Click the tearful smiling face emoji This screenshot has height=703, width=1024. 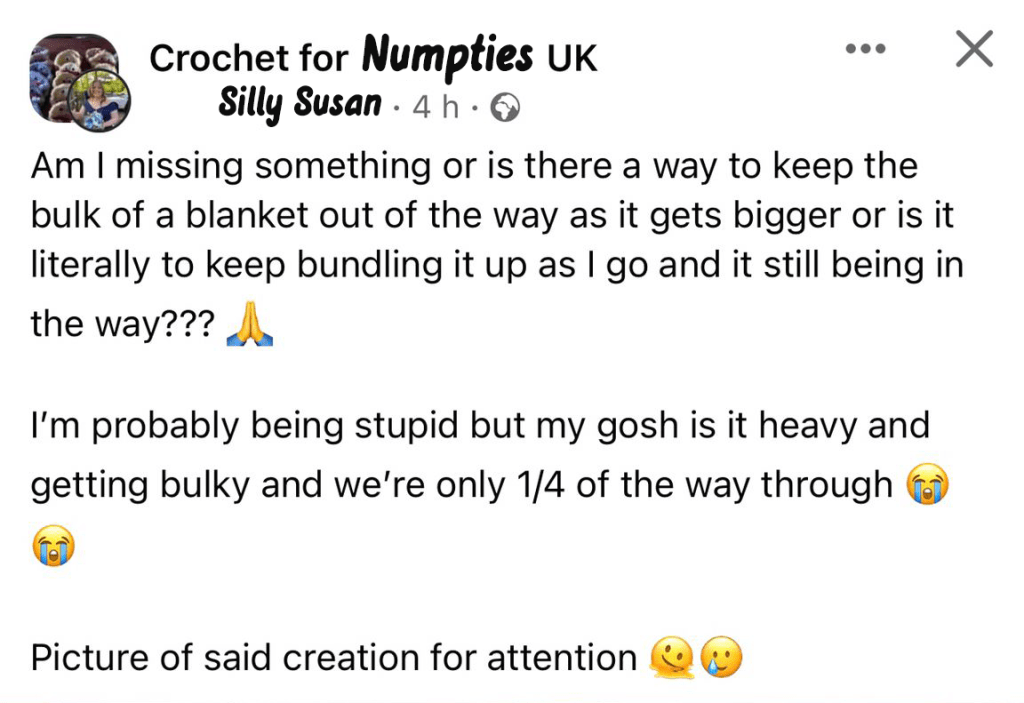tap(722, 658)
